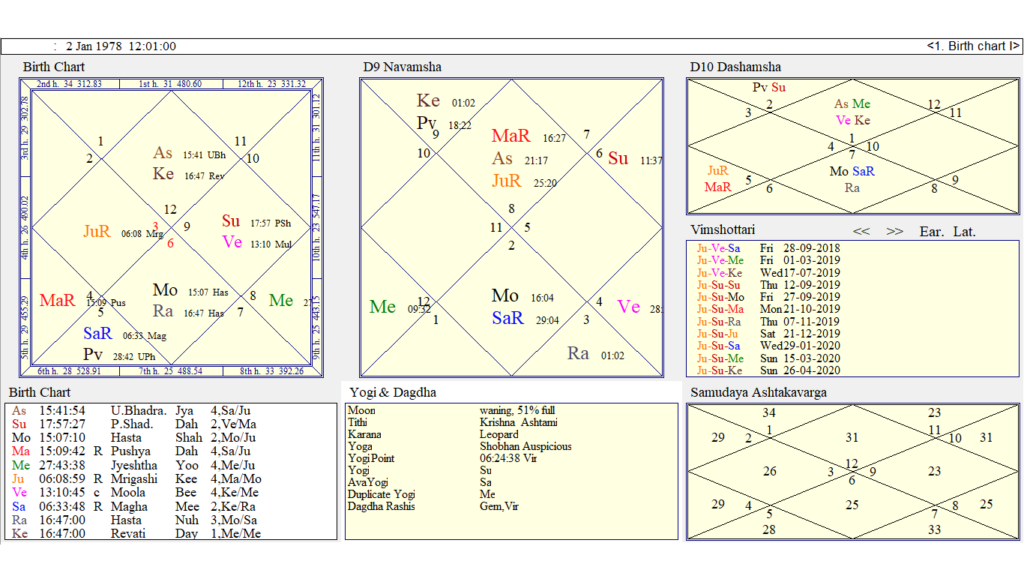Click the Sa row with Magha nakshatra

pyautogui.click(x=134, y=506)
